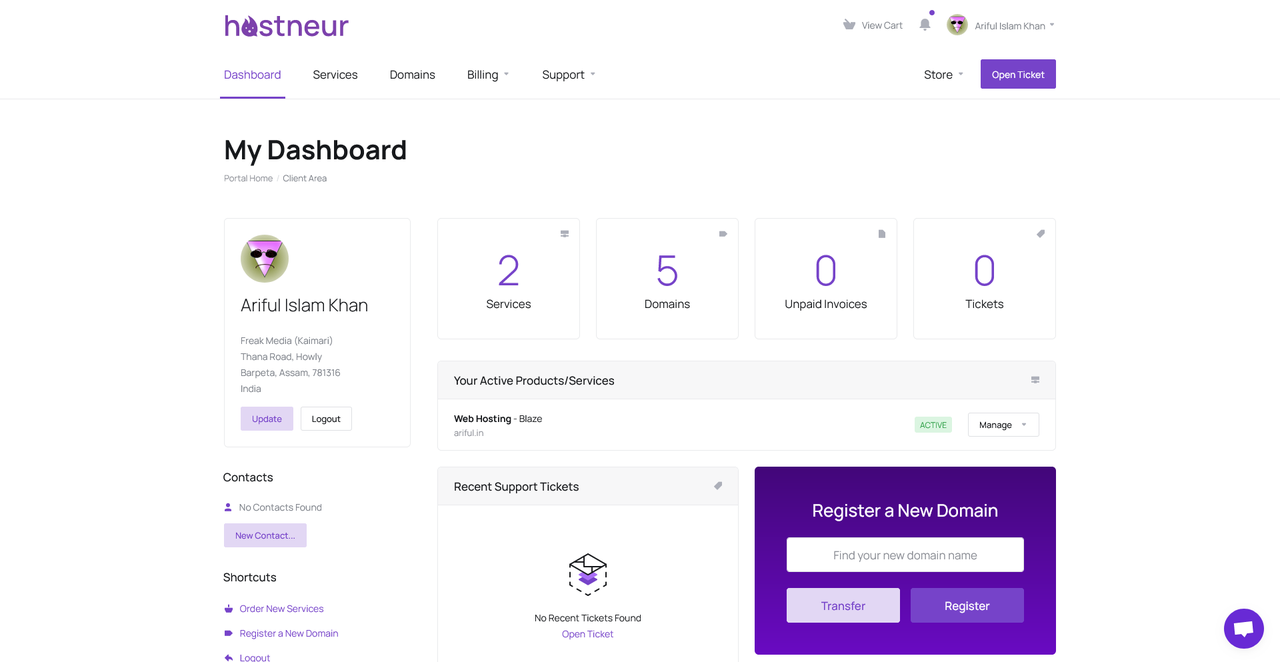The width and height of the screenshot is (1280, 662).
Task: Expand the Support dropdown menu
Action: click(x=568, y=75)
